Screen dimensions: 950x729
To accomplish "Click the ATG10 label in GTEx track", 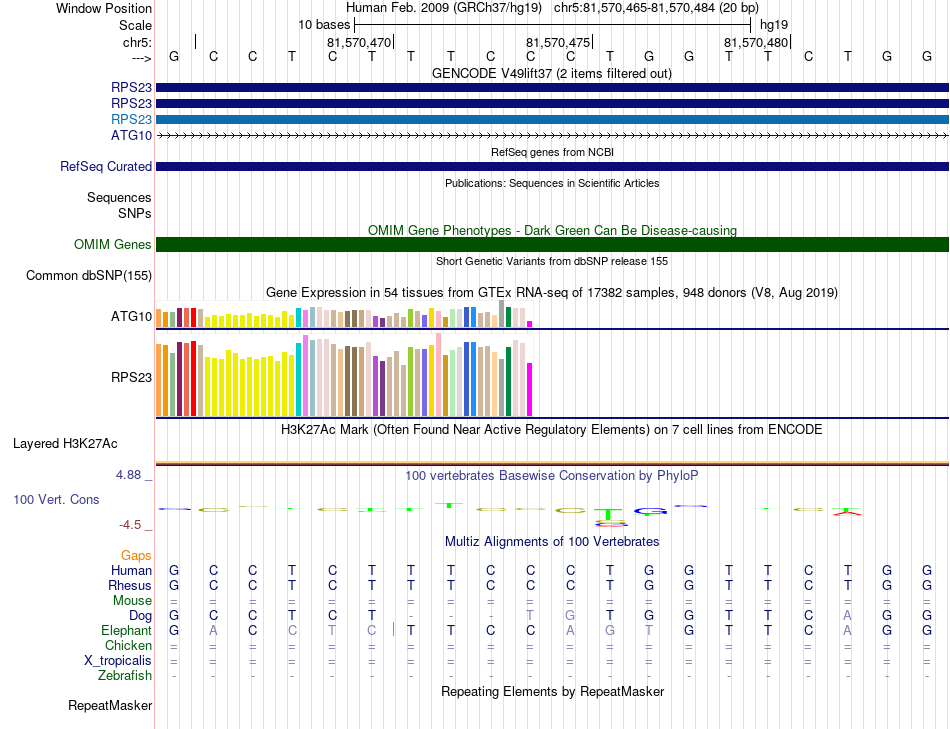I will 131,316.
